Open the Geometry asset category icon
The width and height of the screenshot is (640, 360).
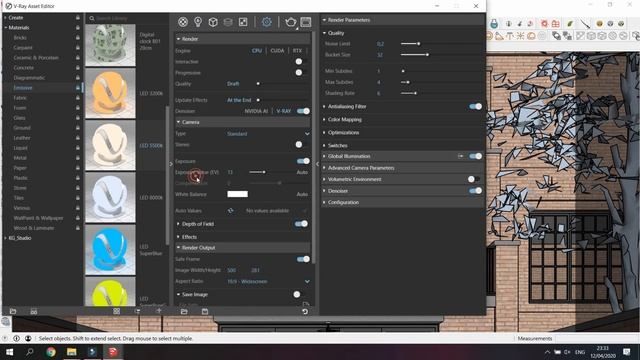(x=213, y=22)
